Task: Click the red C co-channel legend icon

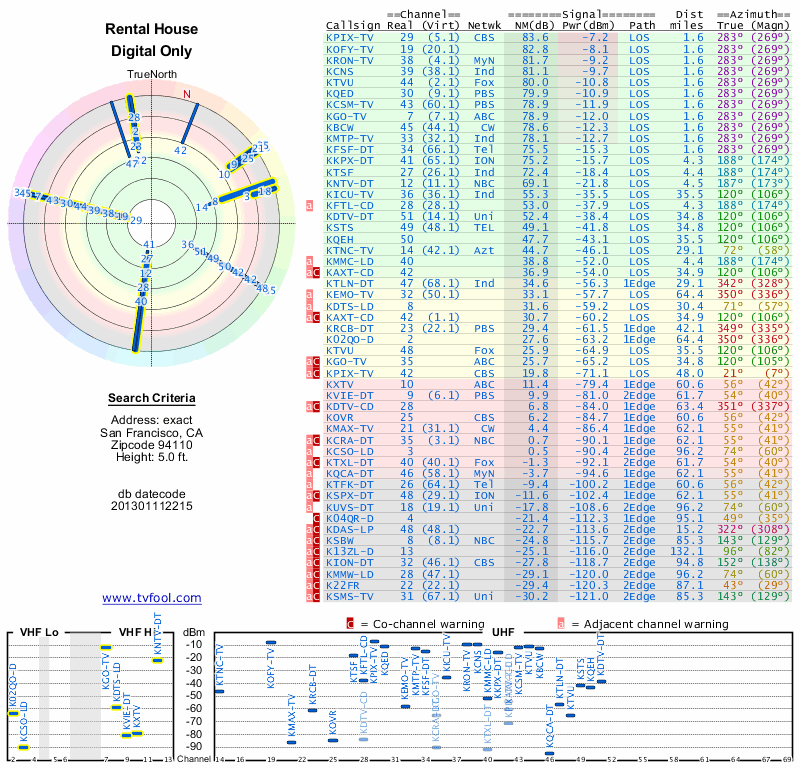Action: click(x=350, y=624)
